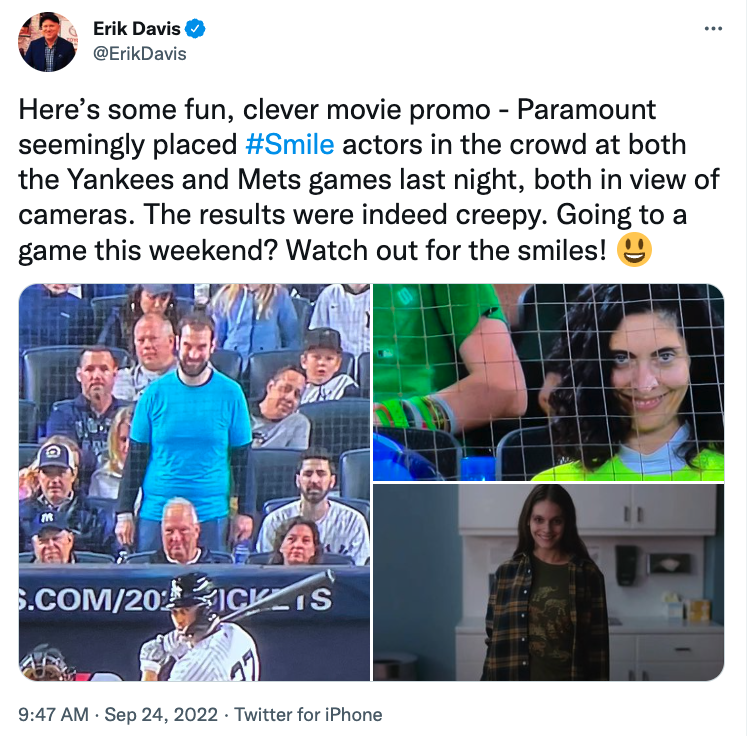Open the three-dot more options menu
The image size is (754, 736).
(713, 29)
